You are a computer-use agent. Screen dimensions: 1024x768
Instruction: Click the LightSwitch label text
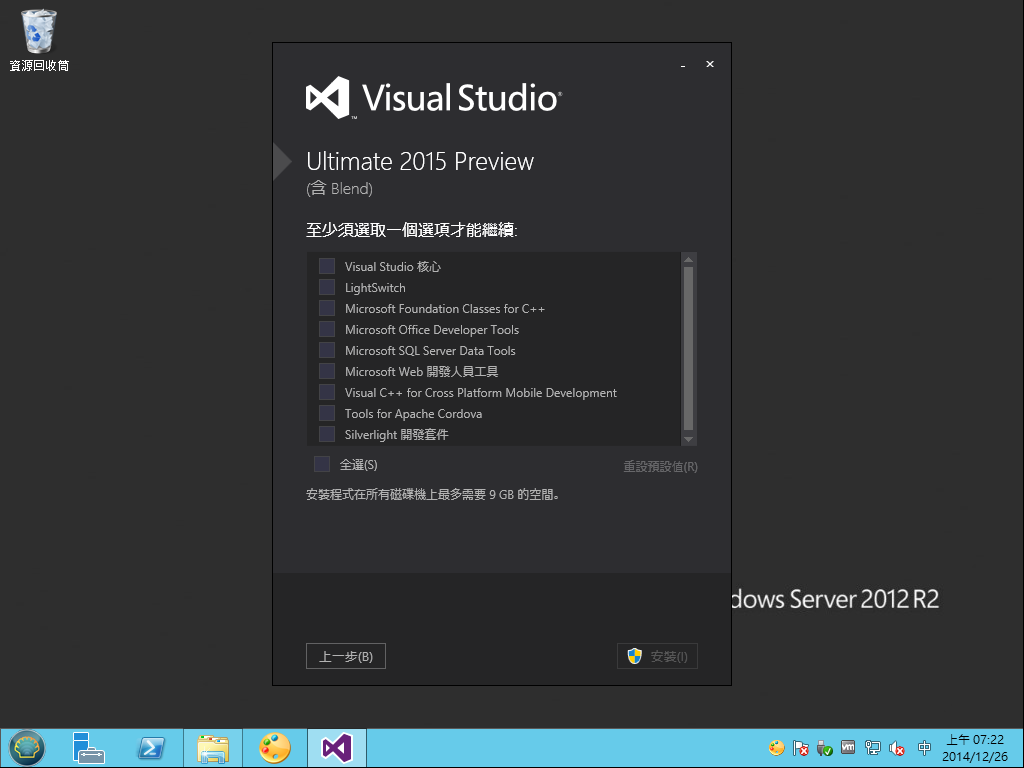[375, 288]
